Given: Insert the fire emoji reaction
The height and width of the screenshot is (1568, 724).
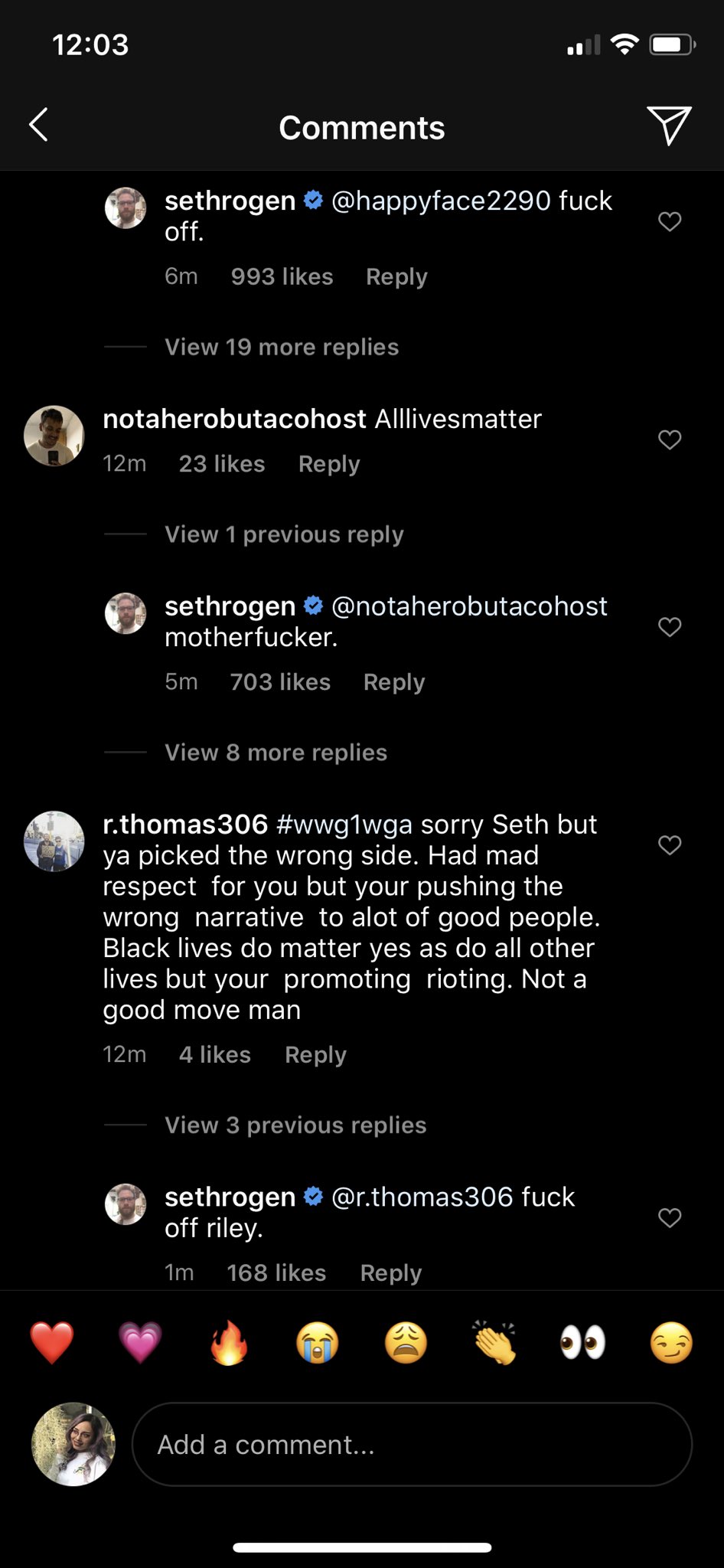Looking at the screenshot, I should pos(229,1343).
